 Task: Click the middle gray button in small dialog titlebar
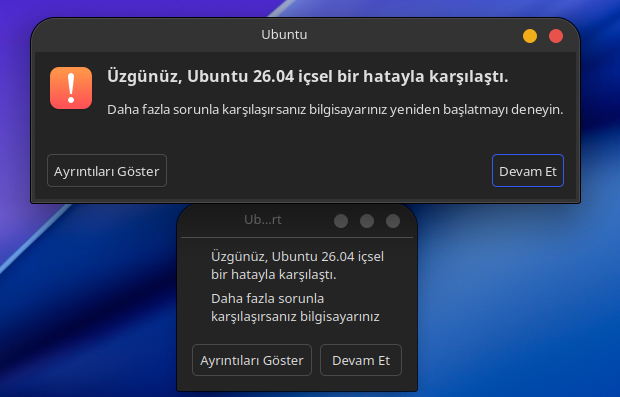click(367, 221)
